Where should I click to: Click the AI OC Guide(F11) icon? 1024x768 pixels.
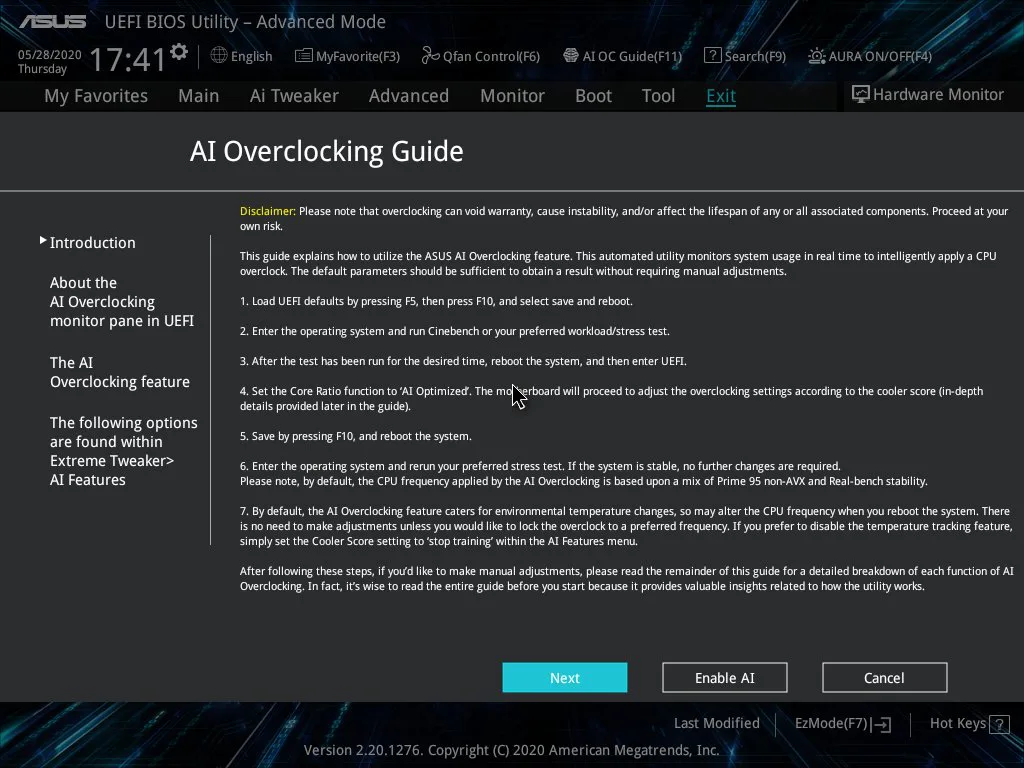point(571,56)
